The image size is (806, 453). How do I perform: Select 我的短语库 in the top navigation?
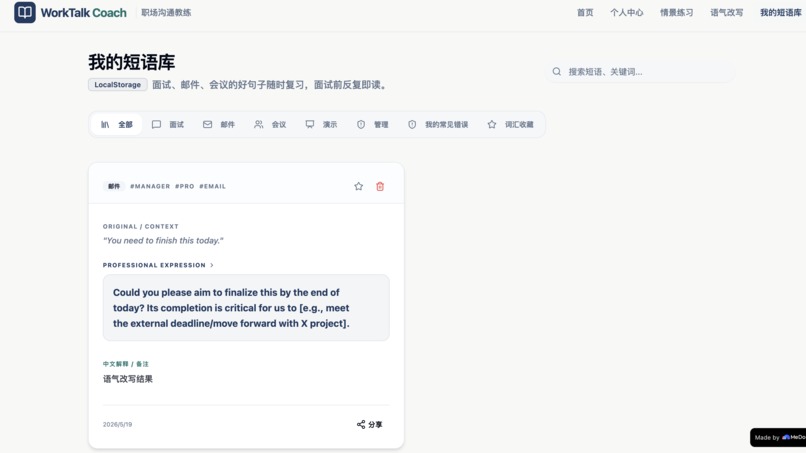tap(781, 13)
